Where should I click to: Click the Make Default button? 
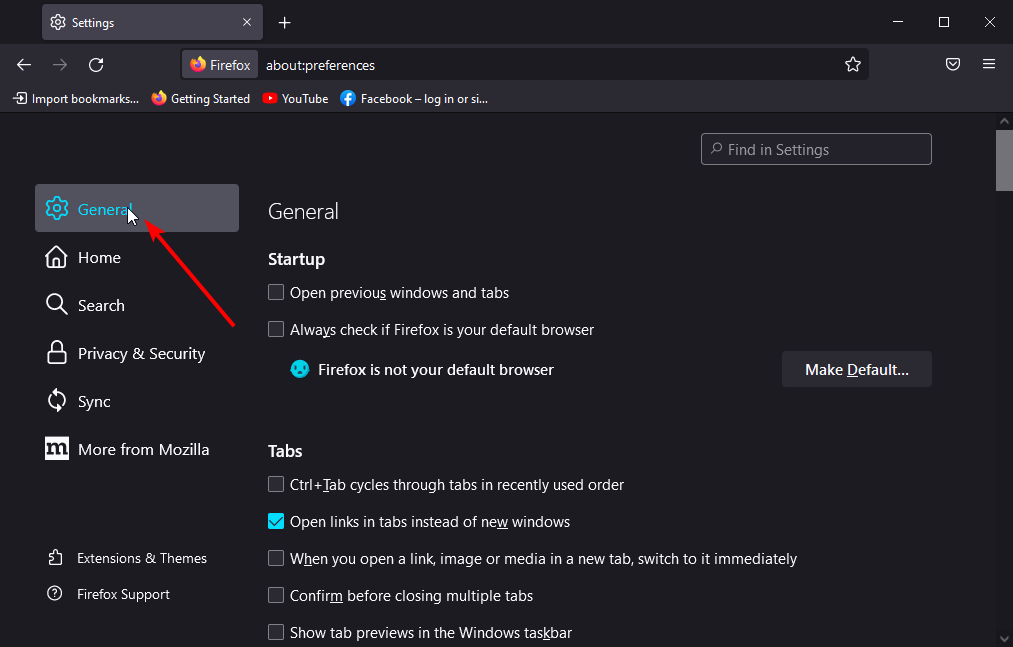(x=856, y=368)
